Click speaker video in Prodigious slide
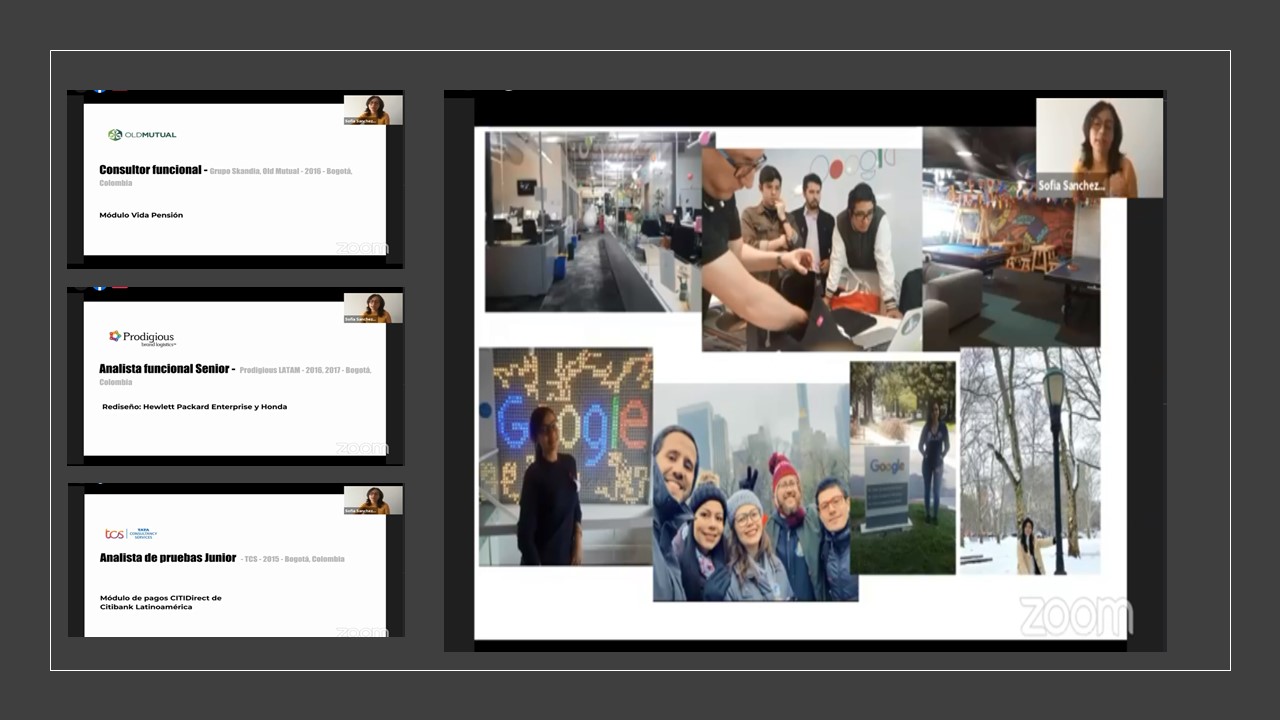The image size is (1280, 720). coord(373,308)
